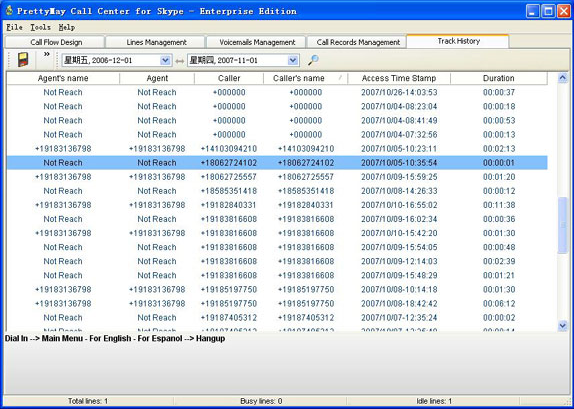The height and width of the screenshot is (409, 574).
Task: Select the Track History tab
Action: click(458, 41)
